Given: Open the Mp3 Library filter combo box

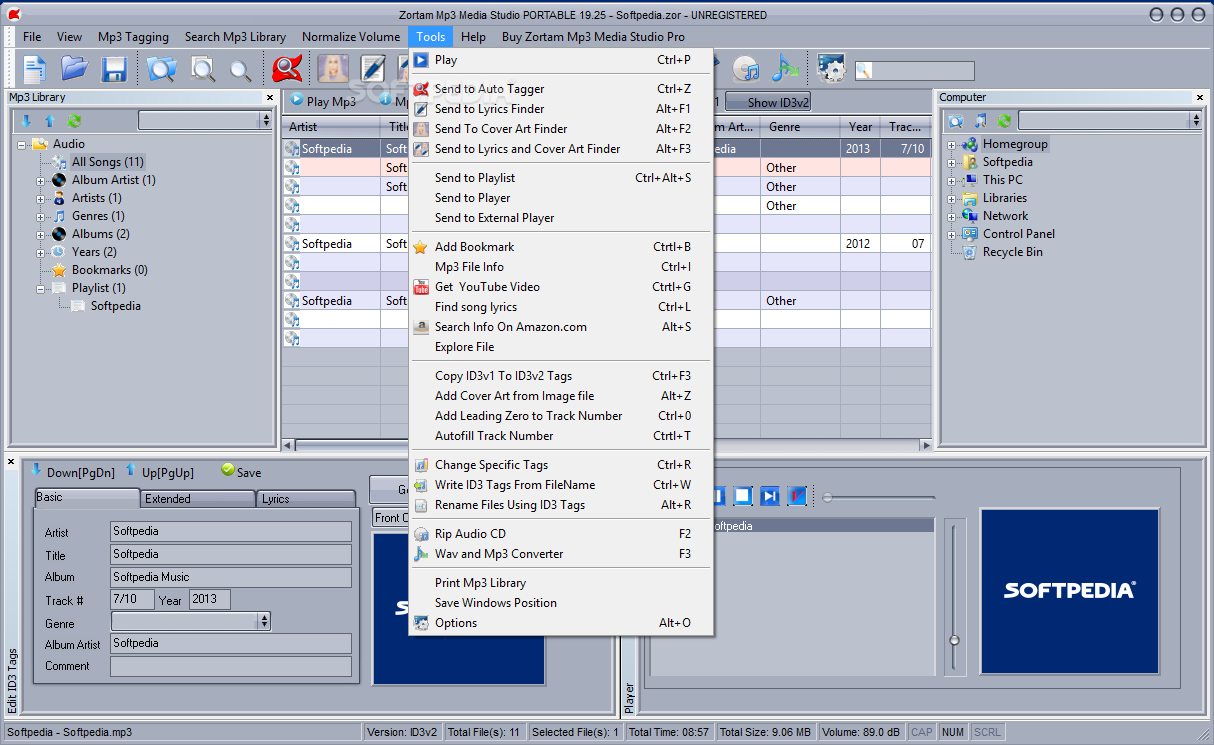Looking at the screenshot, I should click(205, 120).
